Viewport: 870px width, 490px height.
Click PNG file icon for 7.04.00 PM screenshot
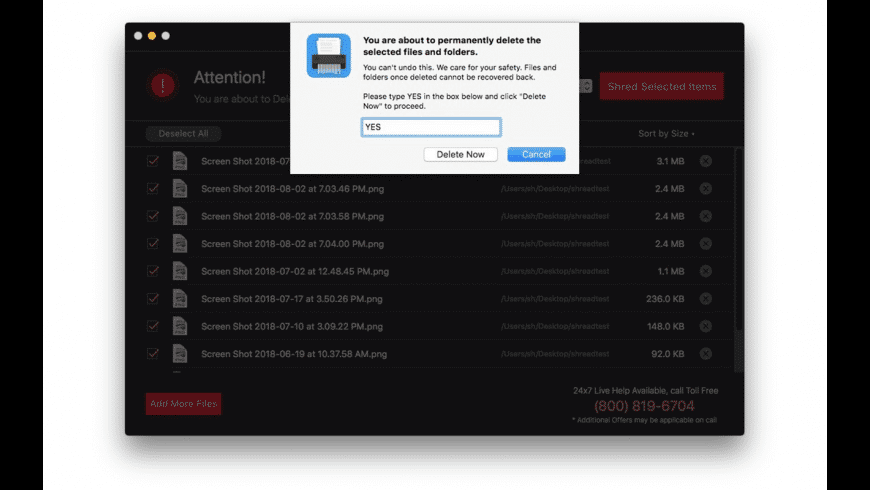pos(180,244)
